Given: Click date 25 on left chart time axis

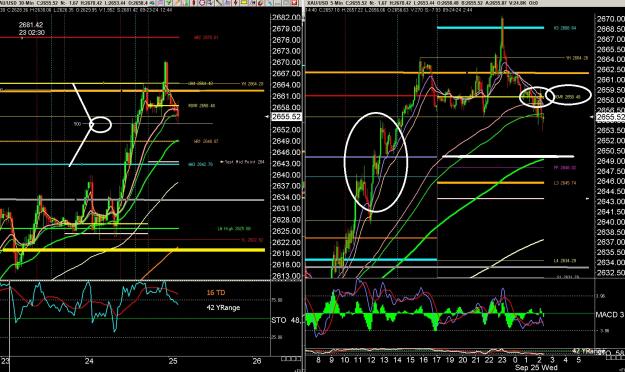Looking at the screenshot, I should point(173,361).
